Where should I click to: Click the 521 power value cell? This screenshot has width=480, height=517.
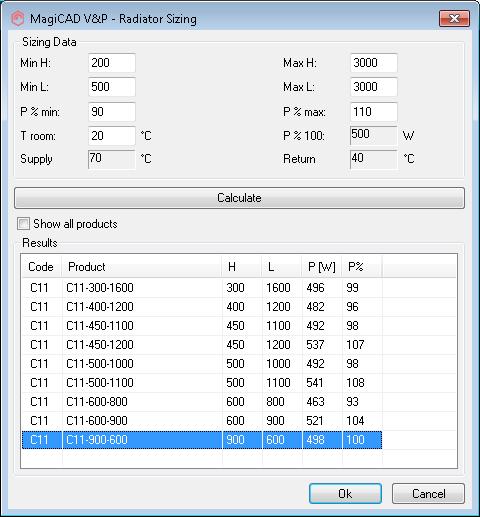pyautogui.click(x=322, y=421)
